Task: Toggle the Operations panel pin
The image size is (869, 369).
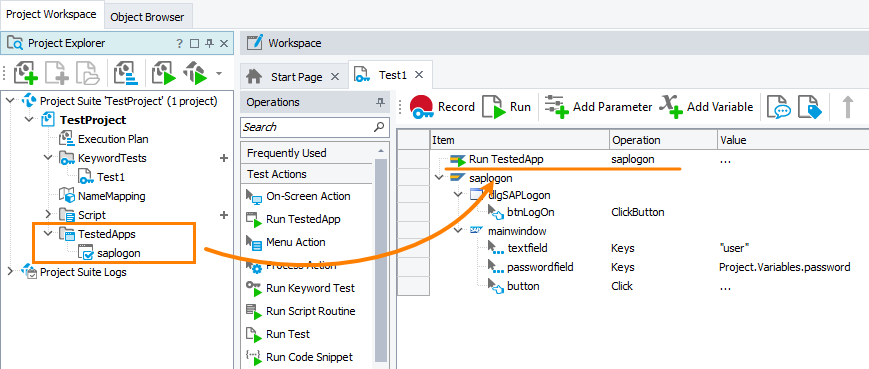Action: pos(380,102)
